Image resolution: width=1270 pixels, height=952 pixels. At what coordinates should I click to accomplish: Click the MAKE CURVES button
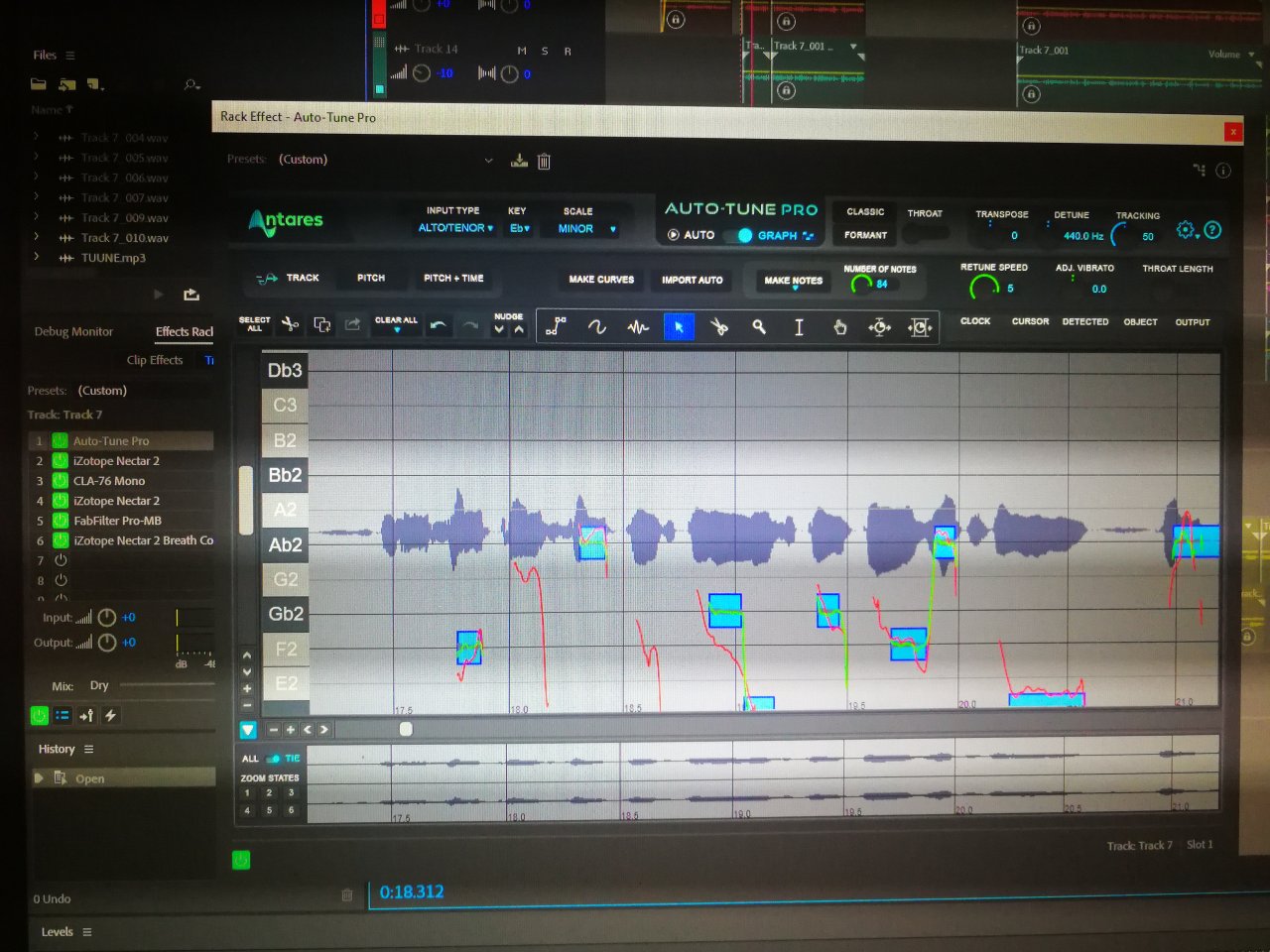click(x=601, y=280)
